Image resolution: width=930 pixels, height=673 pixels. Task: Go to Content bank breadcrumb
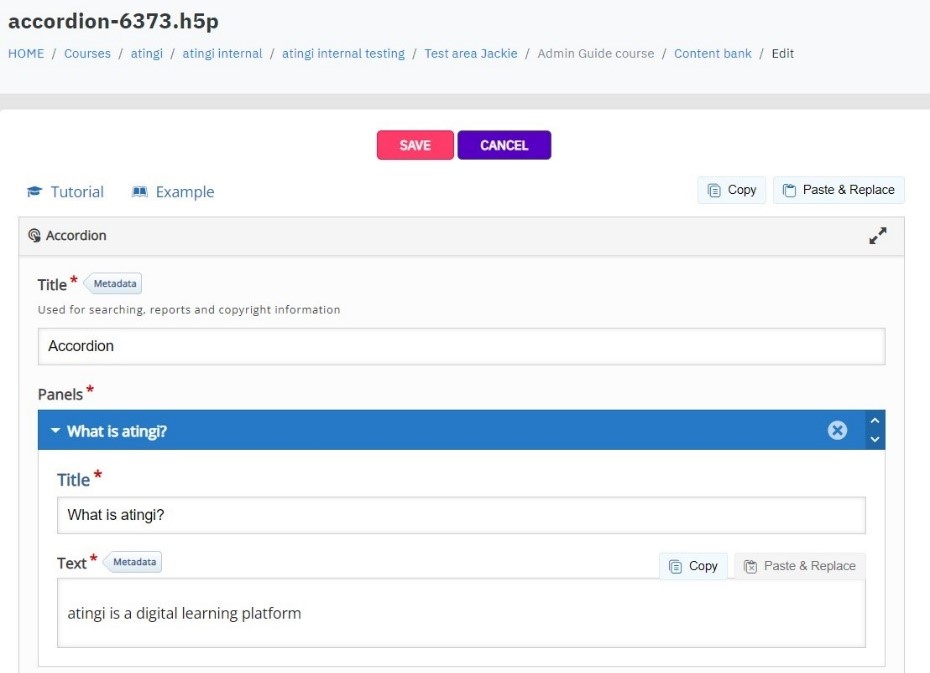(x=712, y=53)
